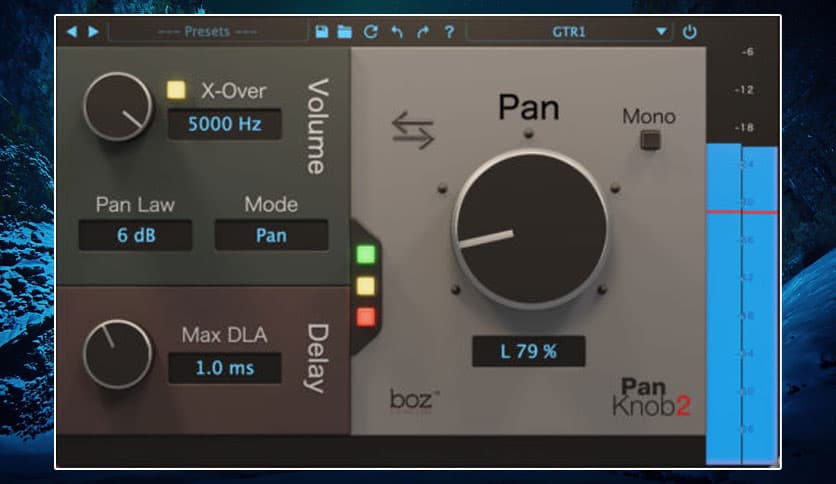Image resolution: width=836 pixels, height=484 pixels.
Task: Click the -12 meter scale mark
Action: (x=744, y=90)
